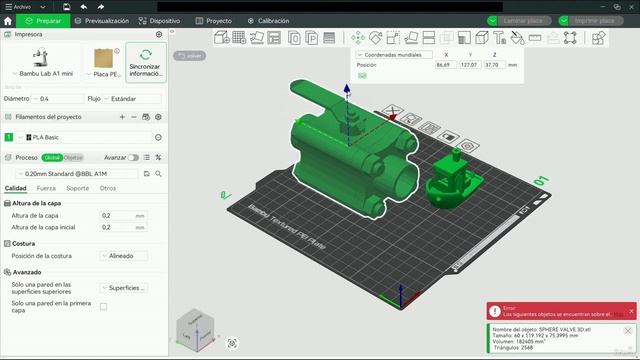Open filament settings gear icon

pyautogui.click(x=158, y=117)
